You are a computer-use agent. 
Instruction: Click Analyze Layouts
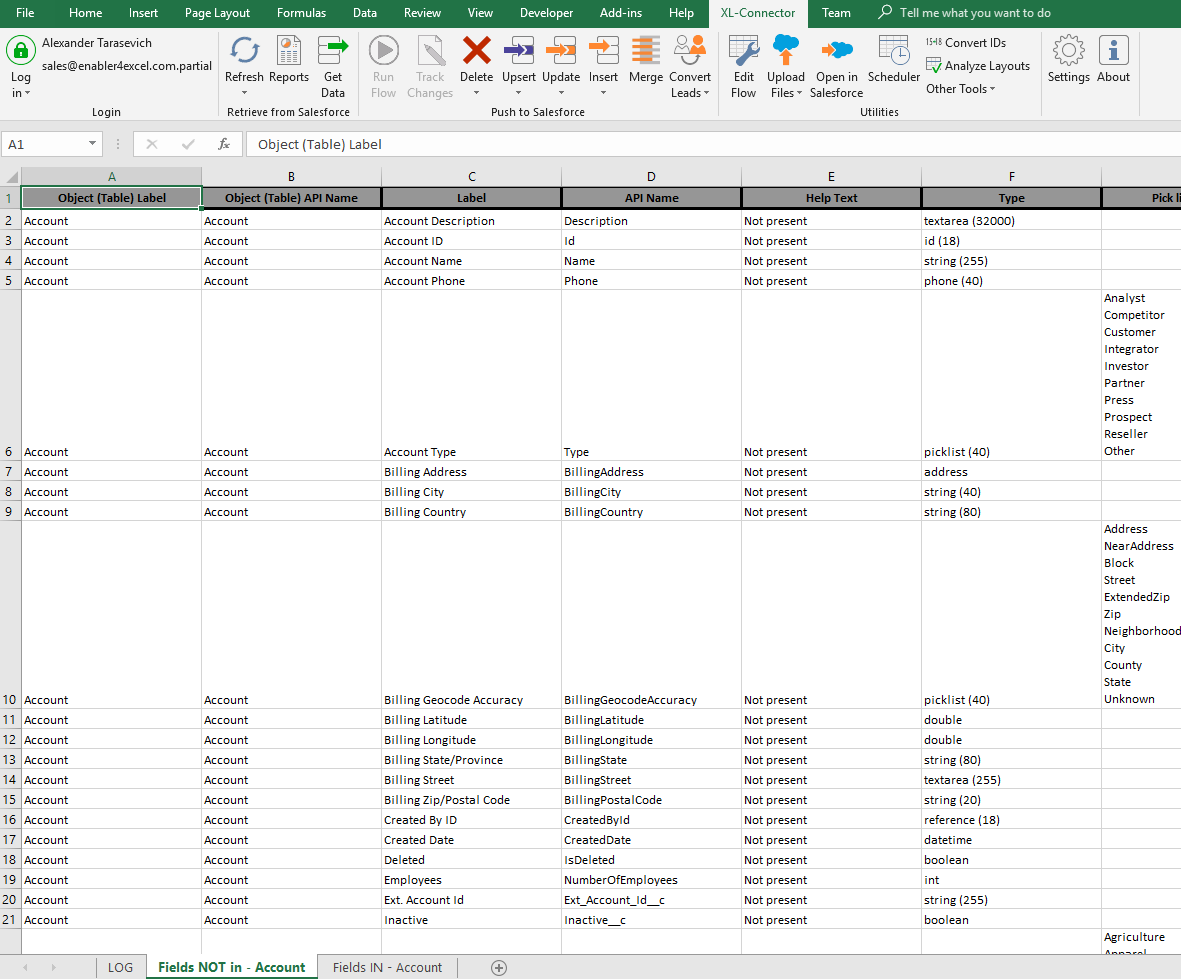coord(978,66)
